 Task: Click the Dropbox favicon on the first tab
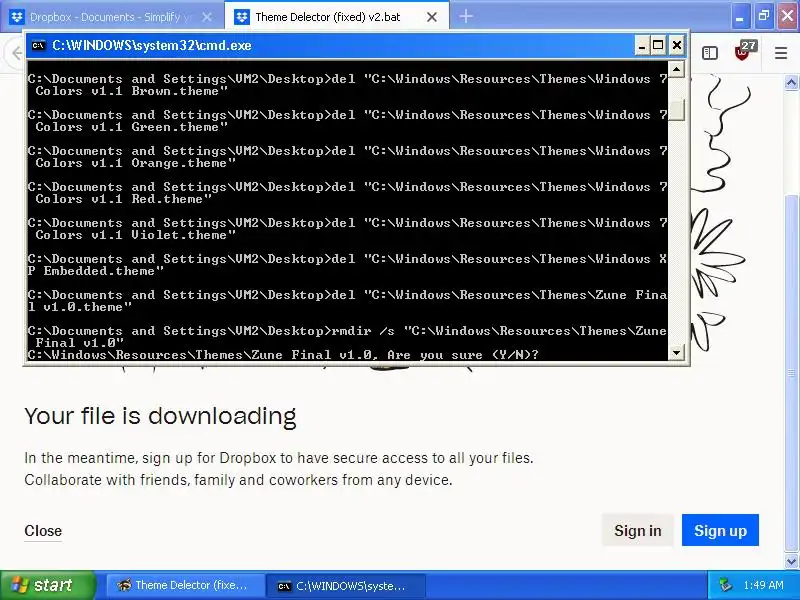coord(17,17)
